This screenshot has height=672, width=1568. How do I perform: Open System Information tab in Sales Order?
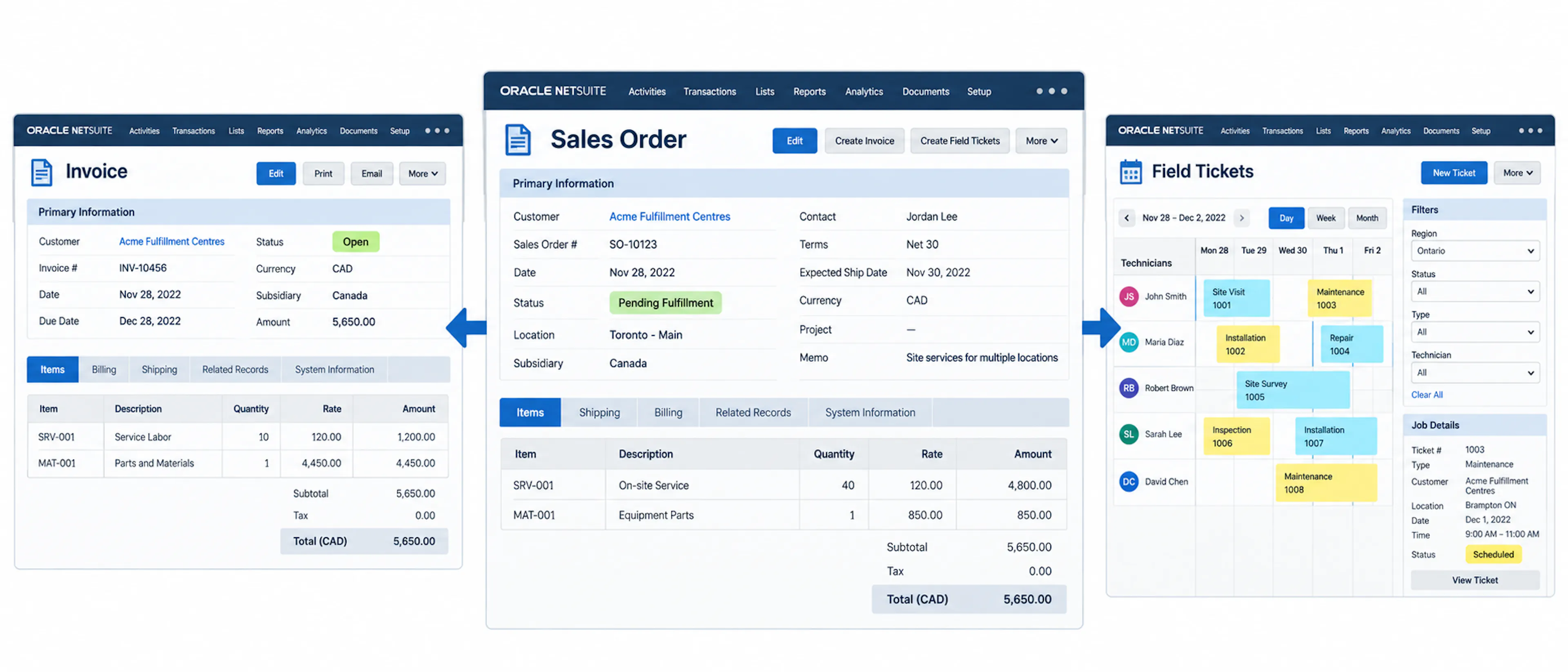870,412
